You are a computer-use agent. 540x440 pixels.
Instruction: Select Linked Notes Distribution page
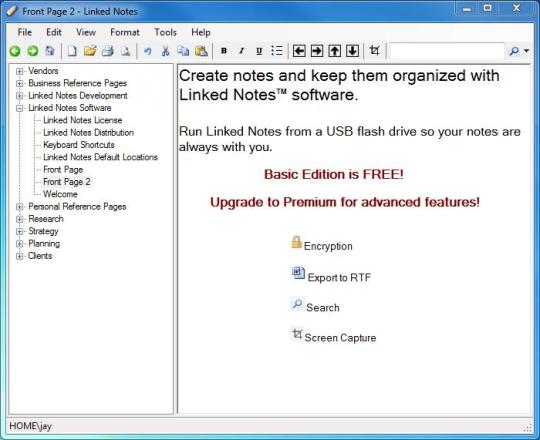[x=89, y=133]
